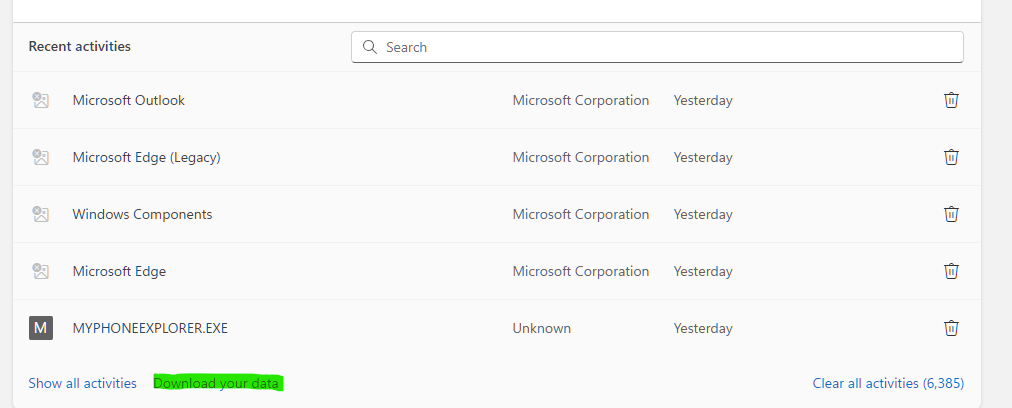Delete the Windows Components activity

point(951,214)
